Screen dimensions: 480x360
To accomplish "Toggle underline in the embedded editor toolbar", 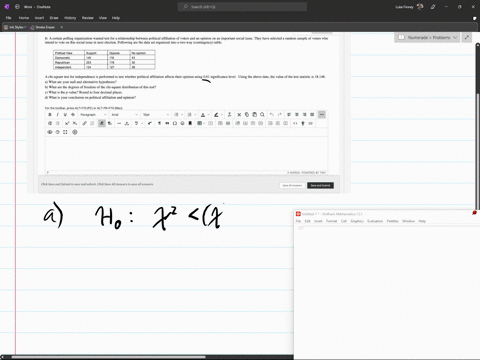I will 65,115.
